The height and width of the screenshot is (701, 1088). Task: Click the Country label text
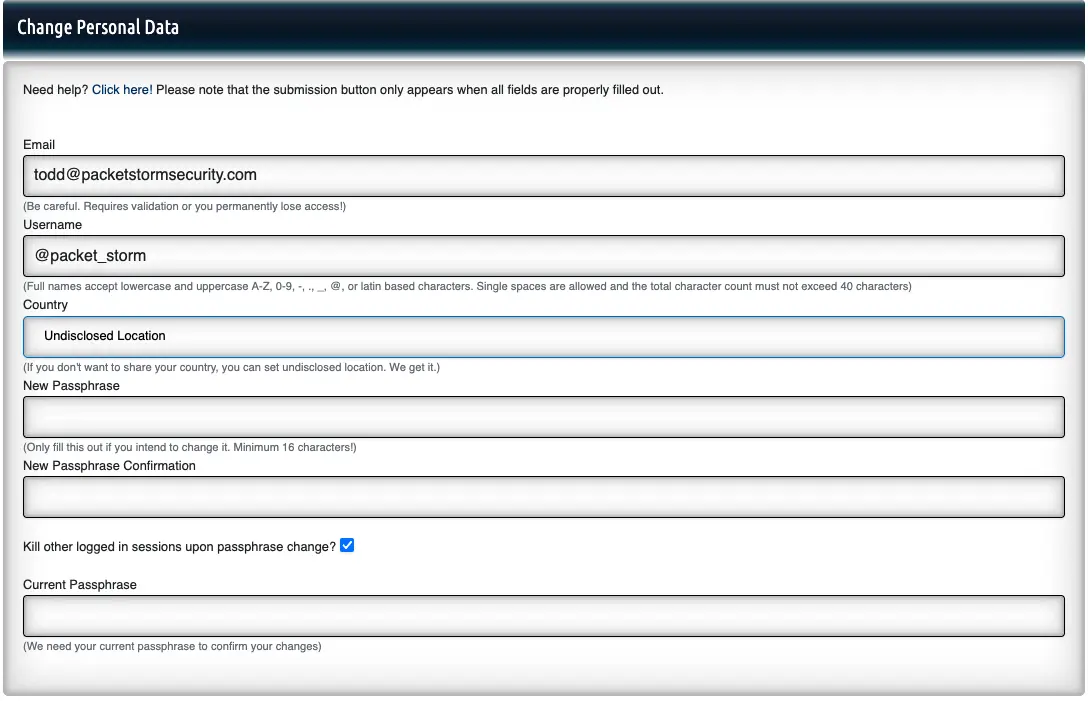pos(45,305)
